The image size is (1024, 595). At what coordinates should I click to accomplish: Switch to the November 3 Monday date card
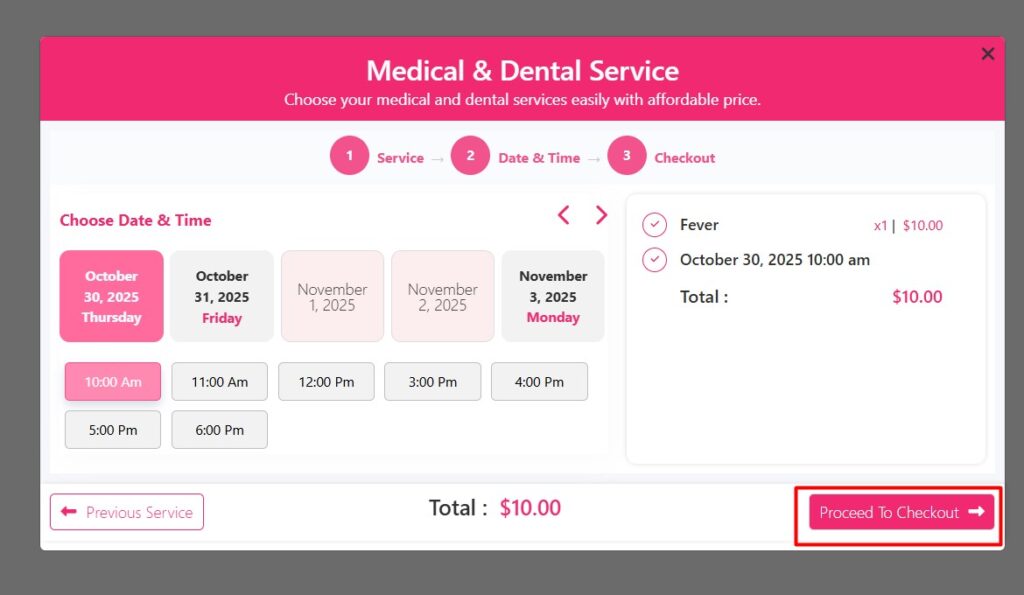tap(553, 296)
